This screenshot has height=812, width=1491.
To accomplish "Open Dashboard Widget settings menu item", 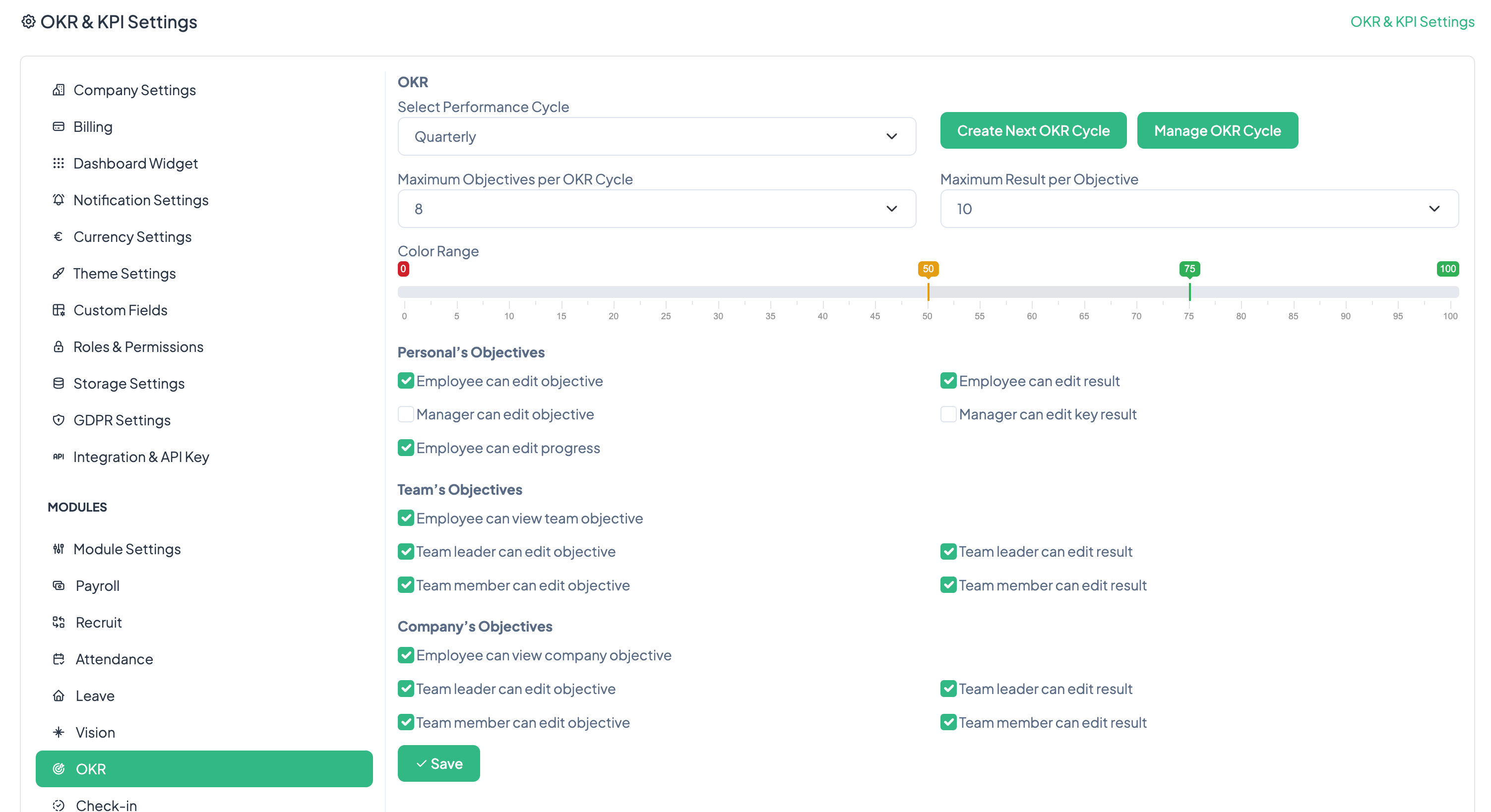I will click(135, 164).
